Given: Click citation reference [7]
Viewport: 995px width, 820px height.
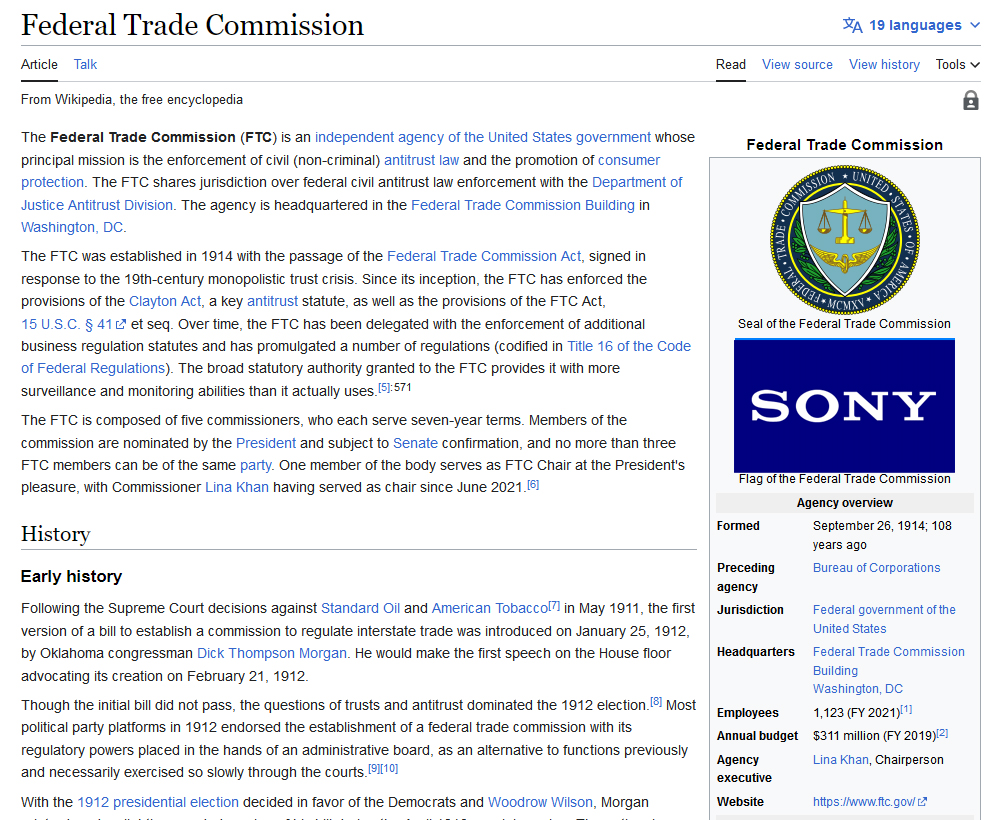Looking at the screenshot, I should coord(554,605).
